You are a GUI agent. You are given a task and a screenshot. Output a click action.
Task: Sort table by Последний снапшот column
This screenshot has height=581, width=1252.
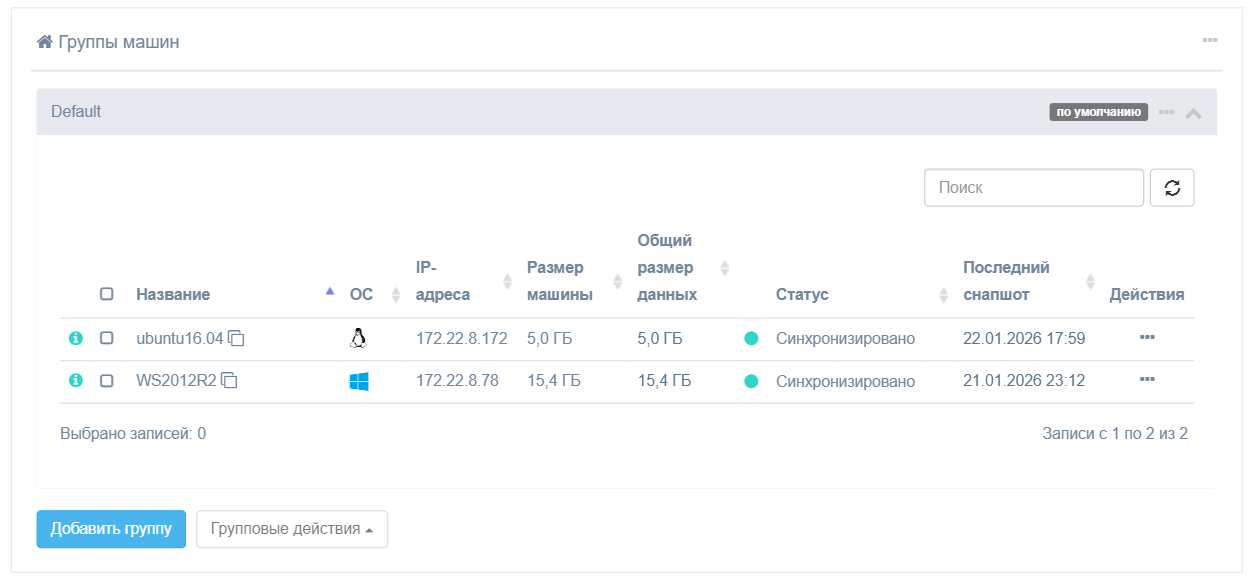coord(1006,281)
